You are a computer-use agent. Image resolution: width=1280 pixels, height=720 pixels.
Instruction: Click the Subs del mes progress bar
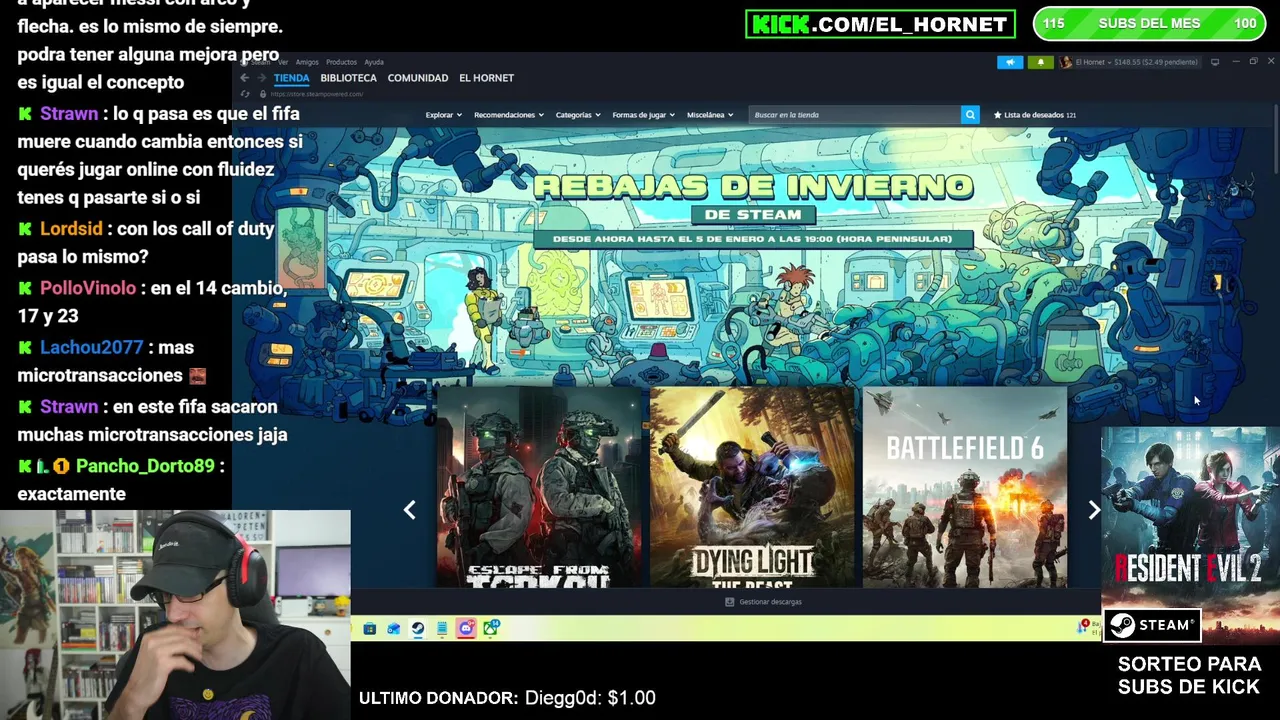pyautogui.click(x=1149, y=24)
